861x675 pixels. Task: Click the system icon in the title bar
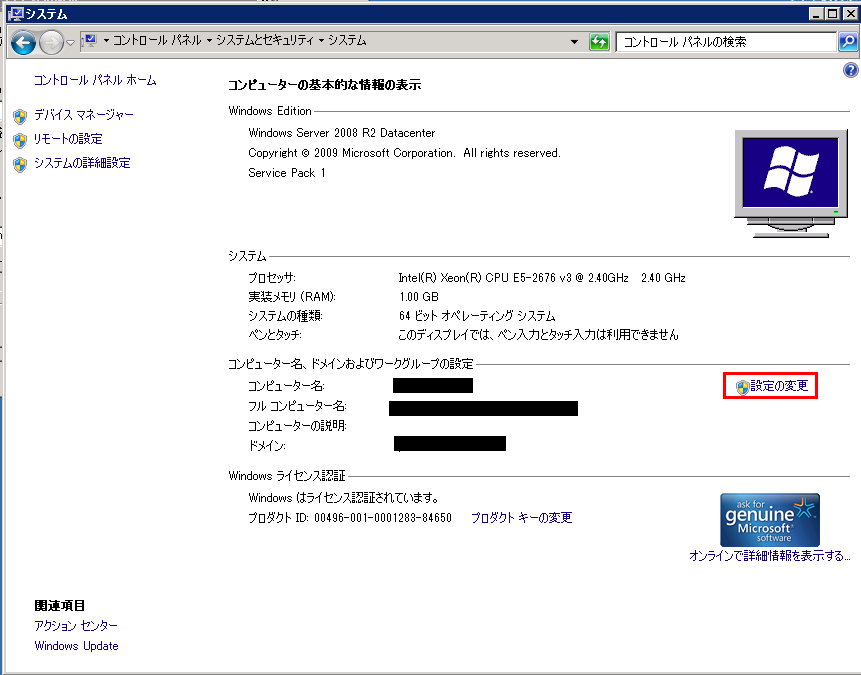12,13
